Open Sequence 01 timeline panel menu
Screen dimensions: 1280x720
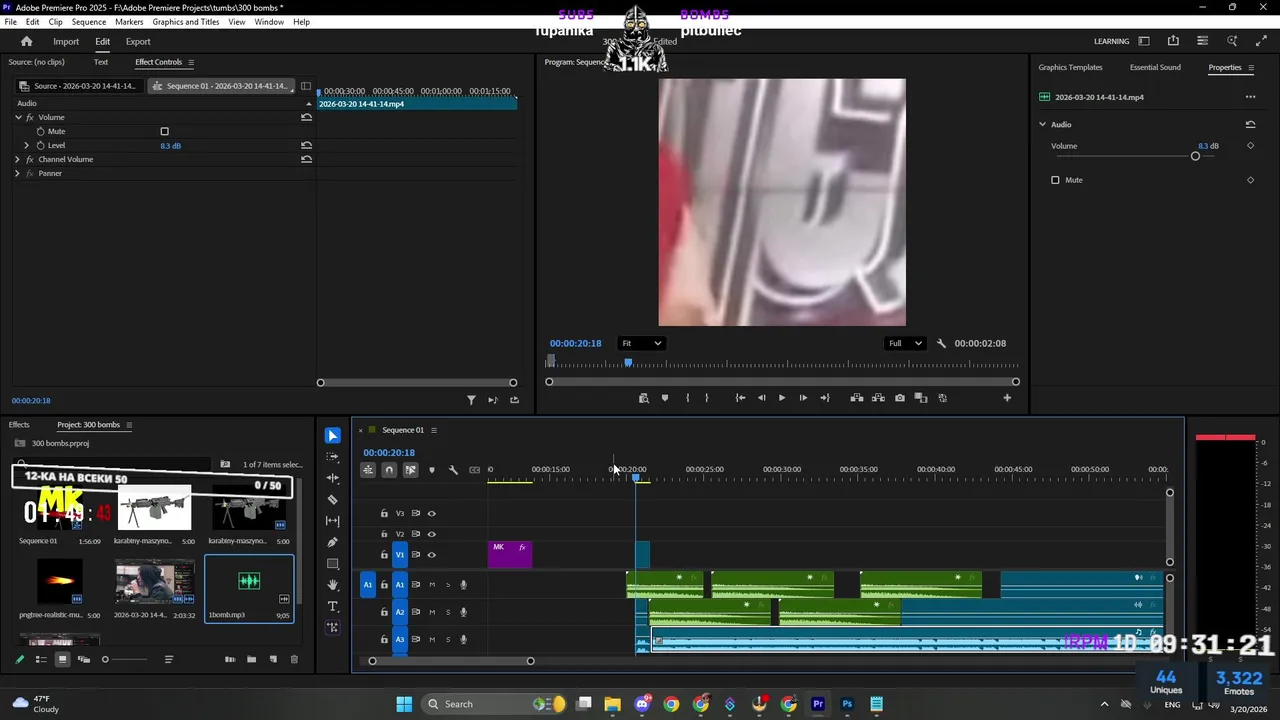pyautogui.click(x=434, y=430)
